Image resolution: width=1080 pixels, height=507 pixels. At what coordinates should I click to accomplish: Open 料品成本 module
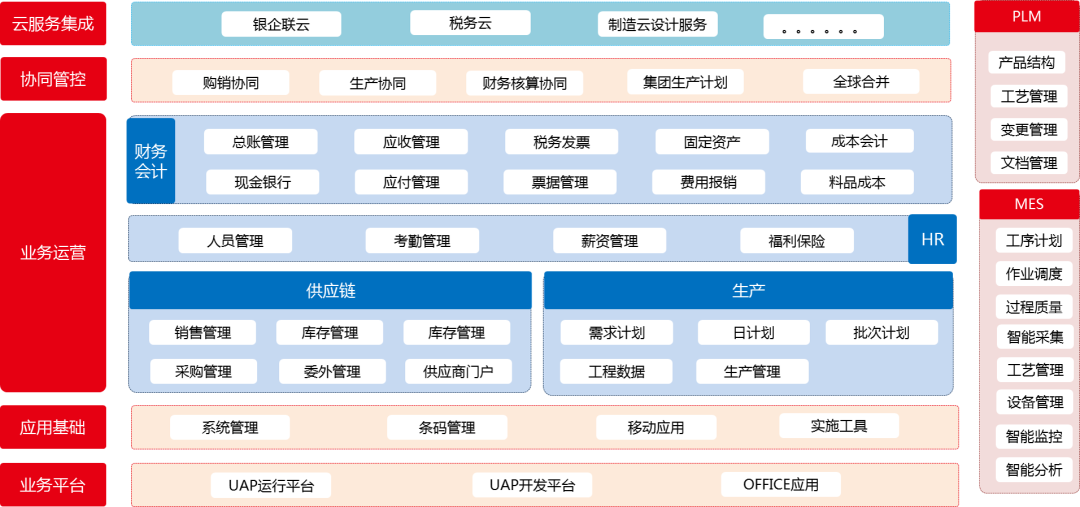pos(858,183)
